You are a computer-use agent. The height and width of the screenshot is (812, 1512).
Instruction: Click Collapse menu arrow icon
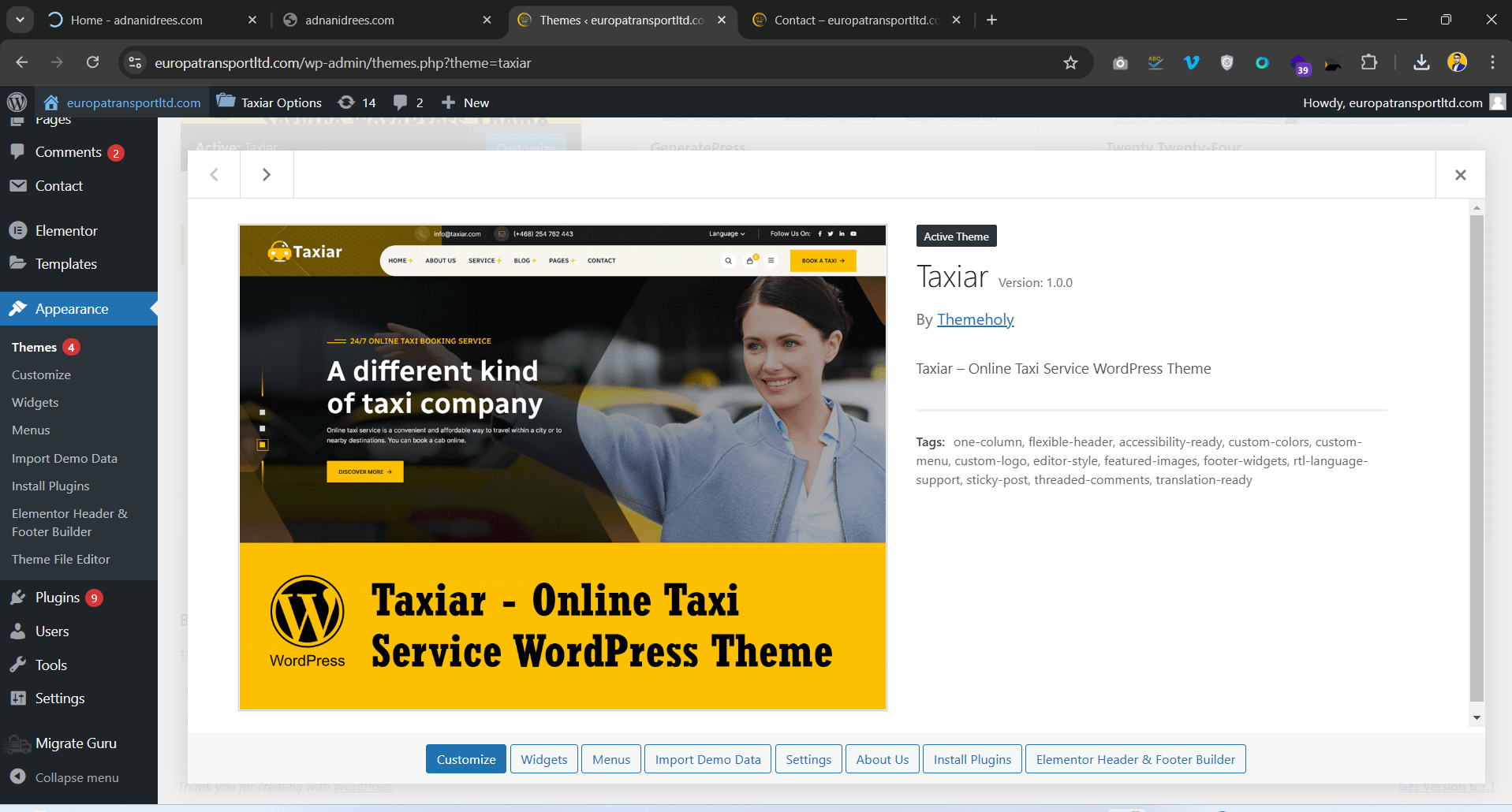(x=18, y=777)
